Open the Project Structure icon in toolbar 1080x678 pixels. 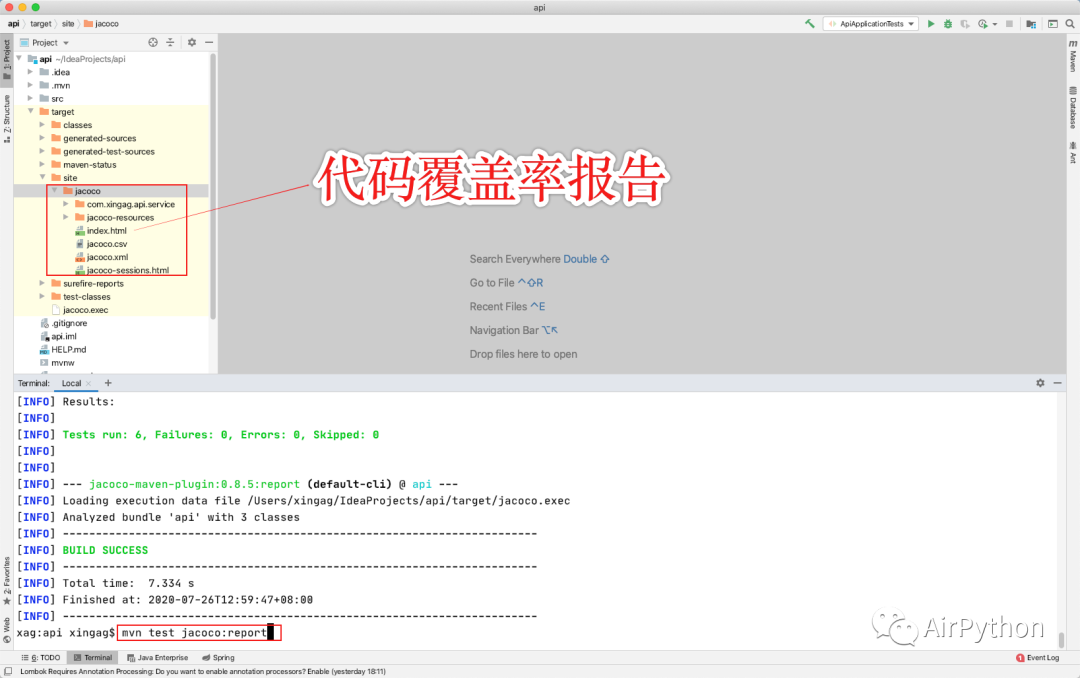1031,23
